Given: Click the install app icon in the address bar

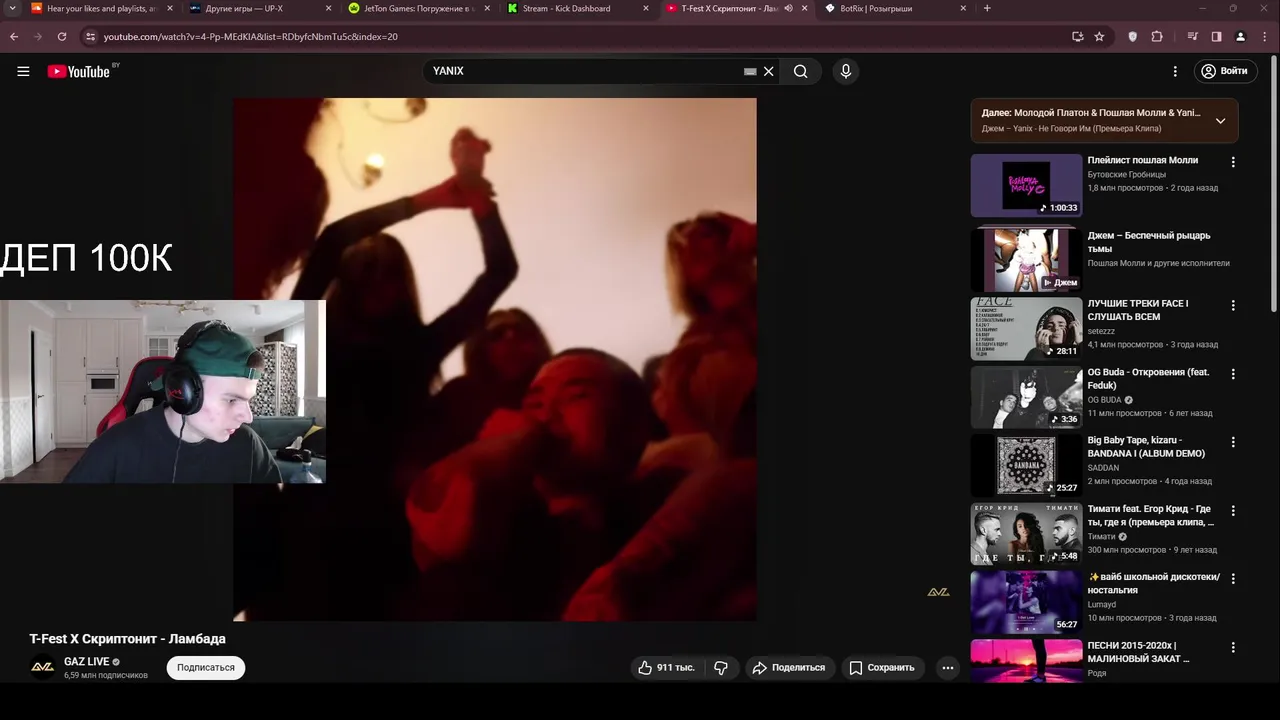Looking at the screenshot, I should coord(1077,37).
